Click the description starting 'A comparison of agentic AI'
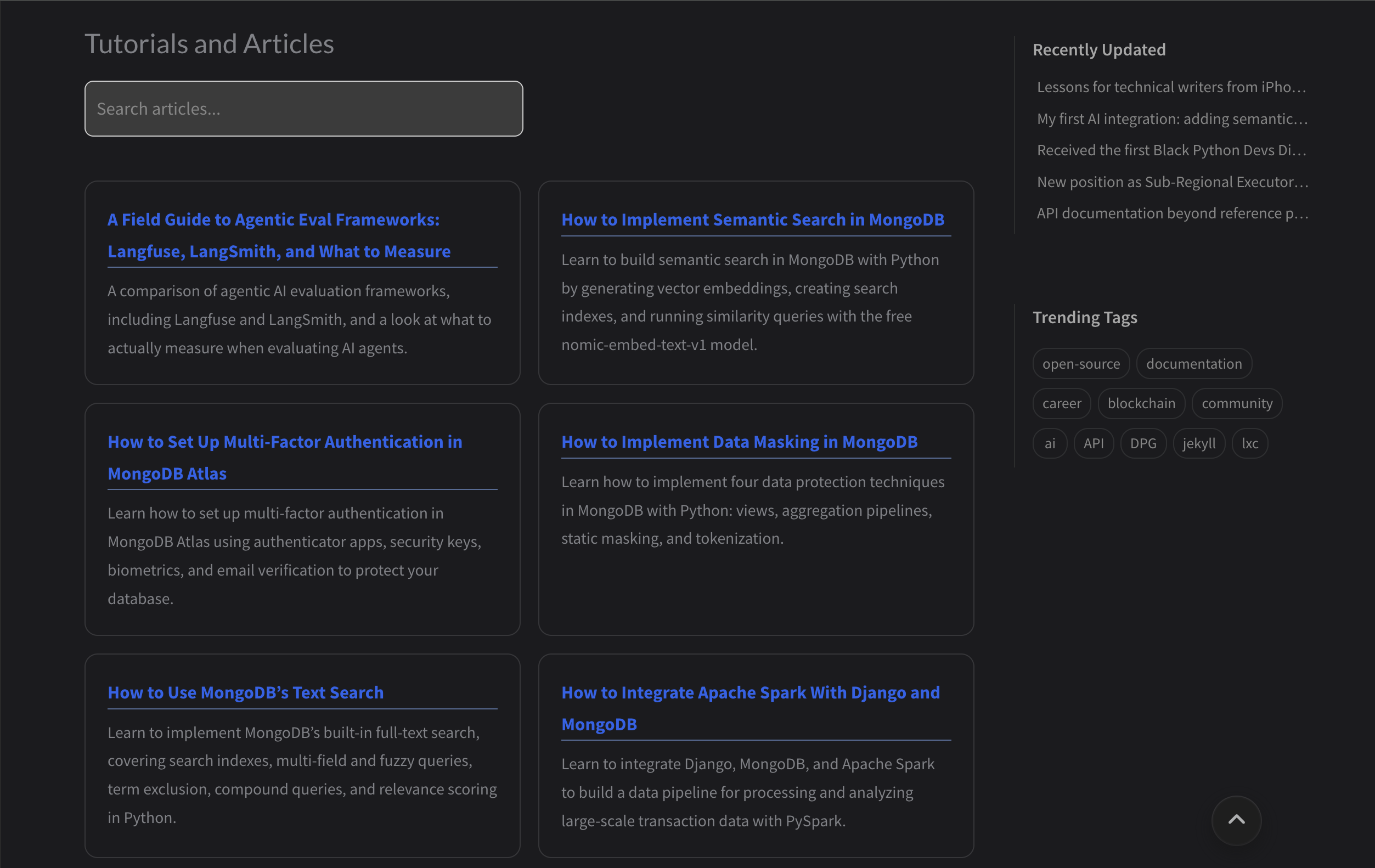1375x868 pixels. click(300, 319)
